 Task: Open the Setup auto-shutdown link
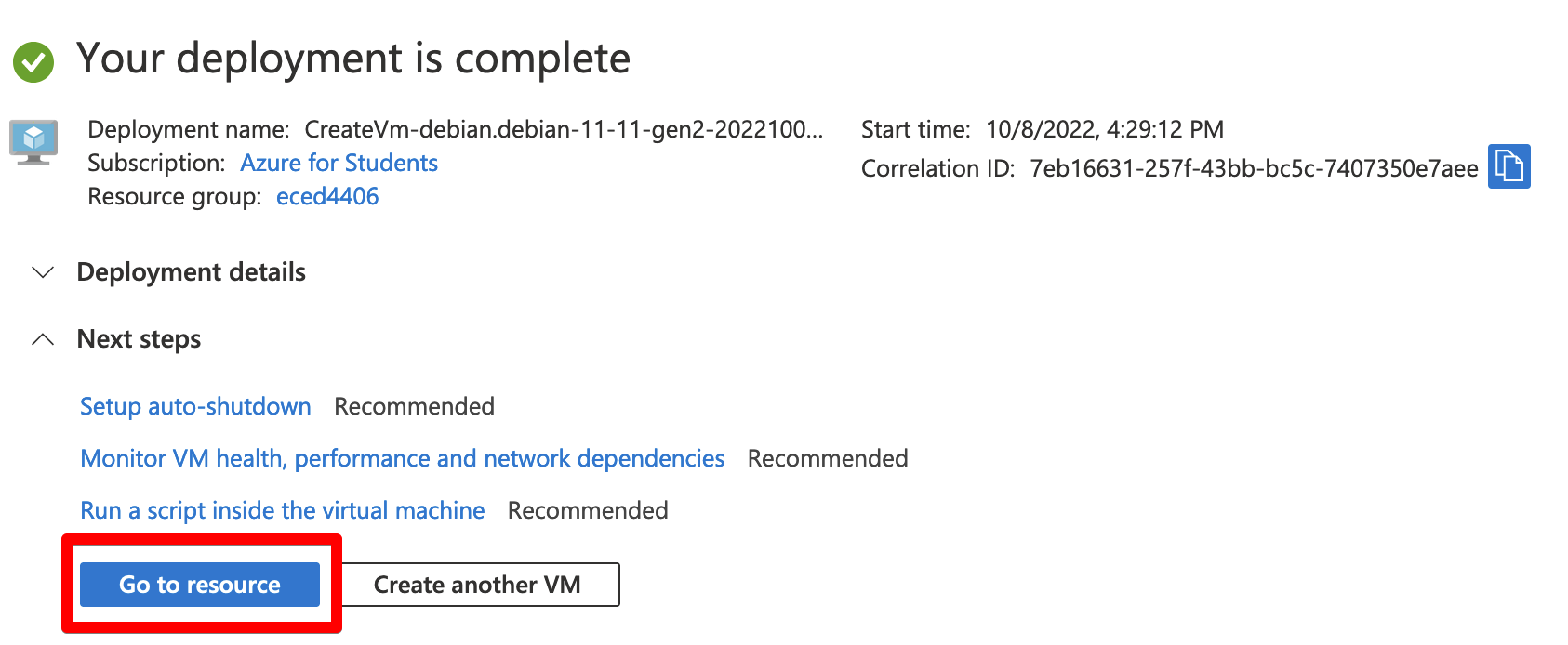[x=195, y=407]
